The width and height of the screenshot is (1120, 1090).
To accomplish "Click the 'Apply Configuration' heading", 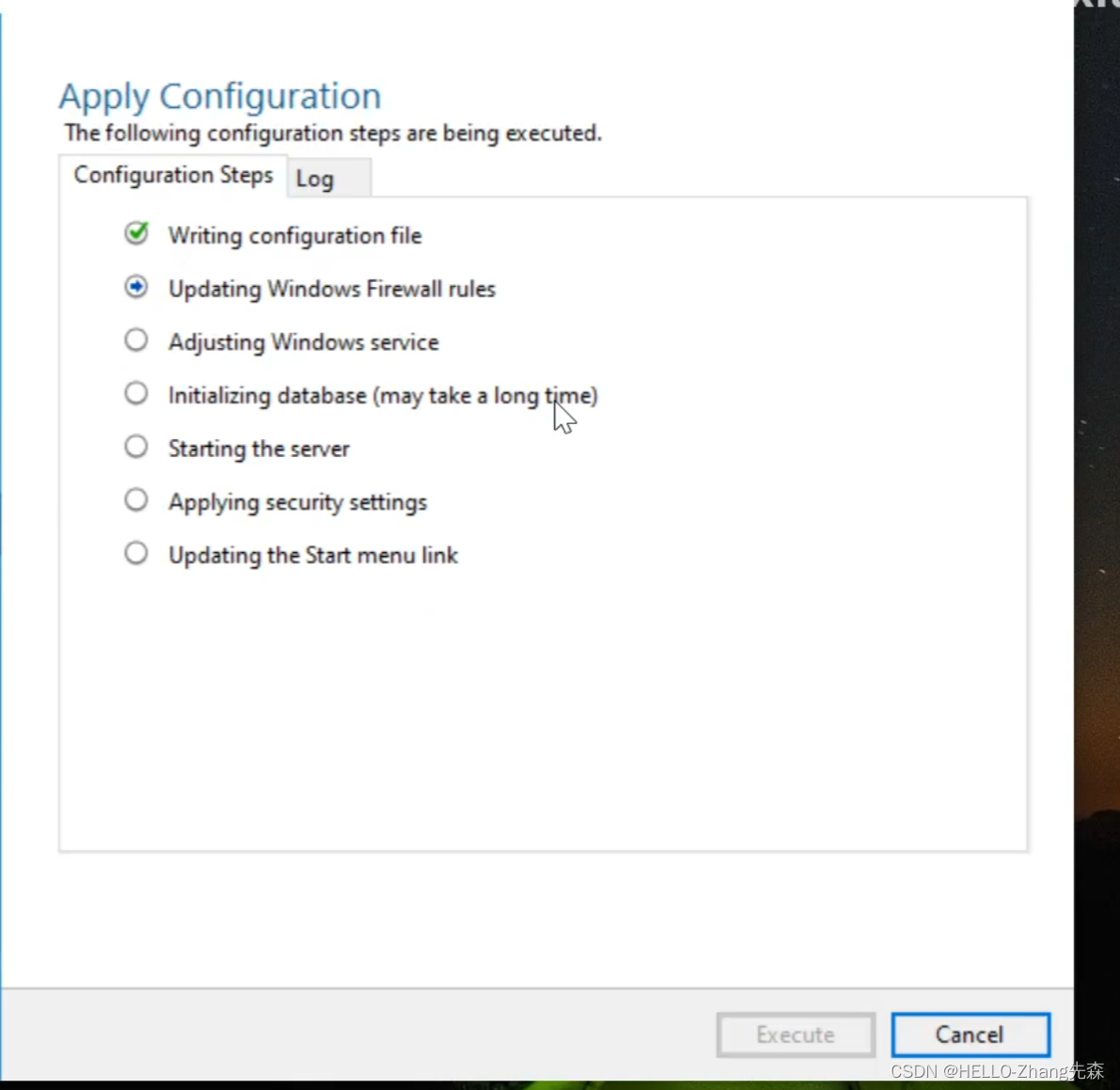I will (220, 96).
